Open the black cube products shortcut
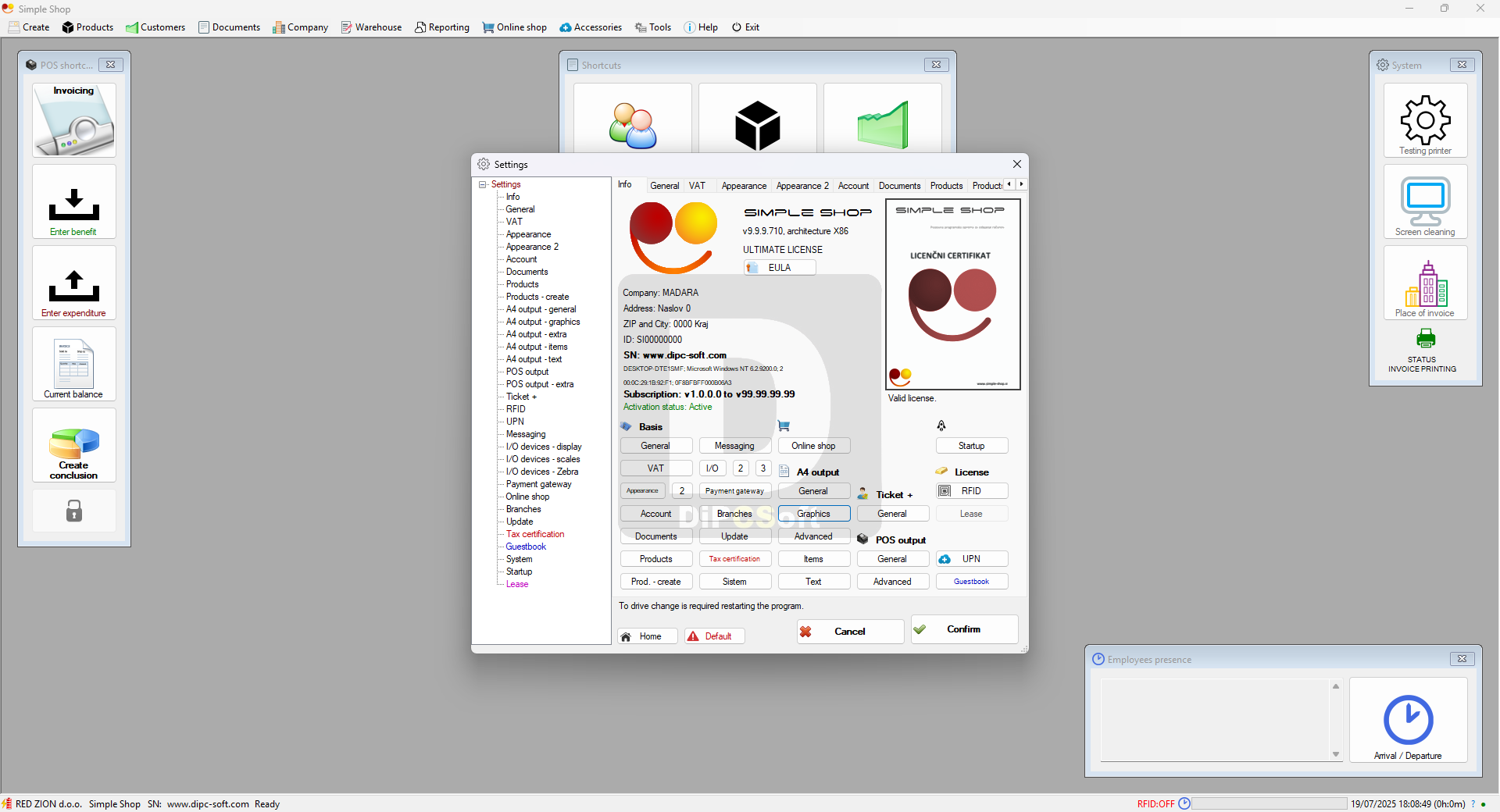 (758, 125)
